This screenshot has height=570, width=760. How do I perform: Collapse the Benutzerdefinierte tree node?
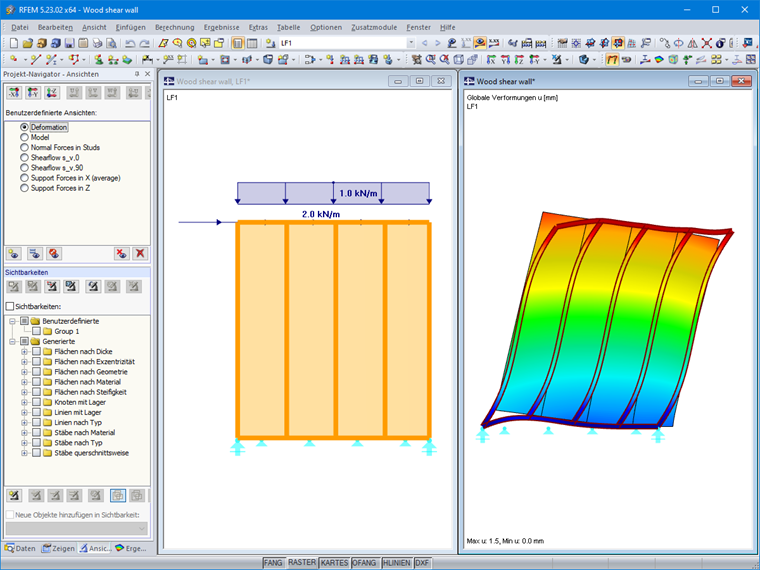click(13, 321)
